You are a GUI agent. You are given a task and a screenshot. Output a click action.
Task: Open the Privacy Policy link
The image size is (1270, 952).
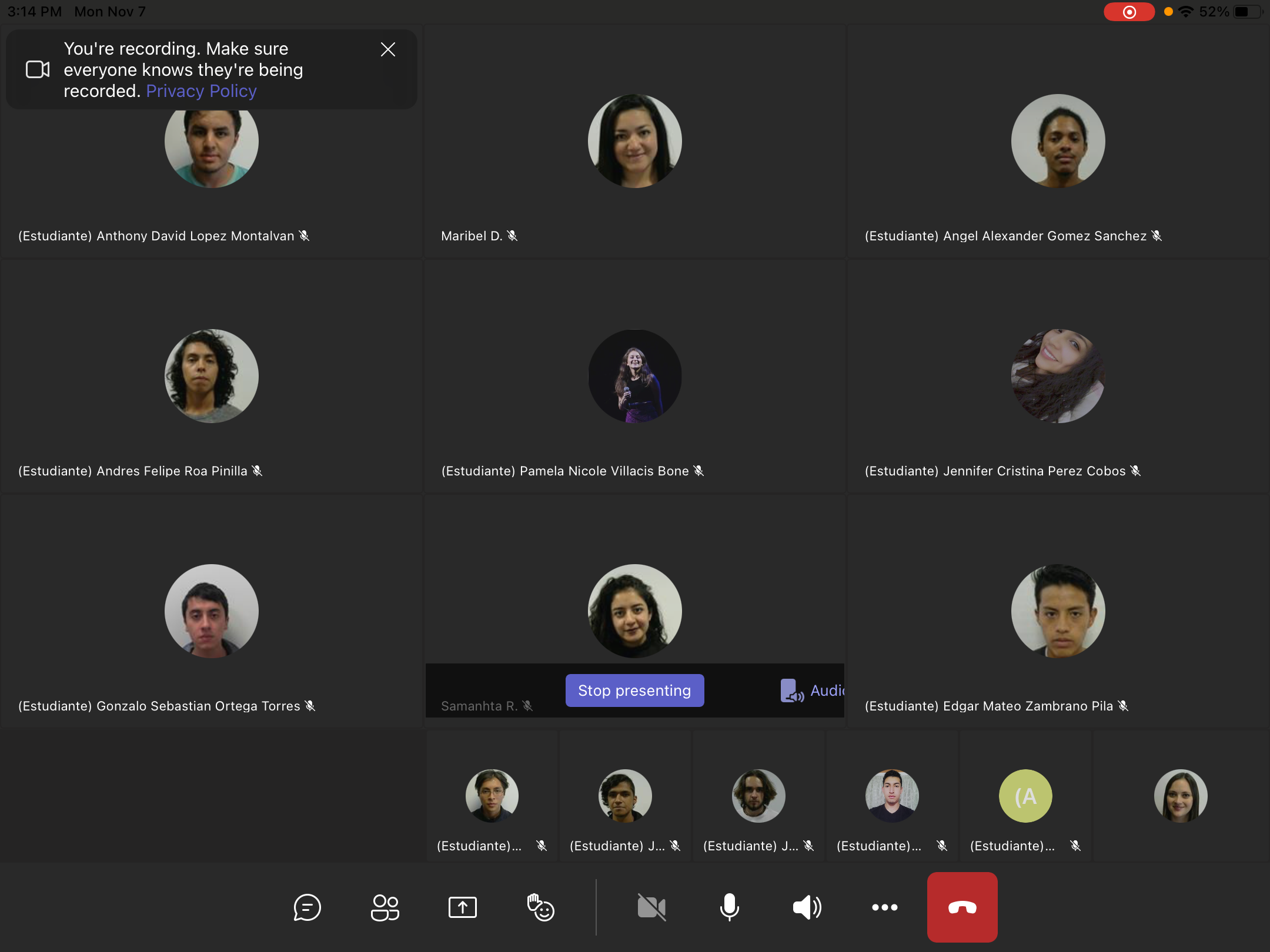(x=201, y=91)
